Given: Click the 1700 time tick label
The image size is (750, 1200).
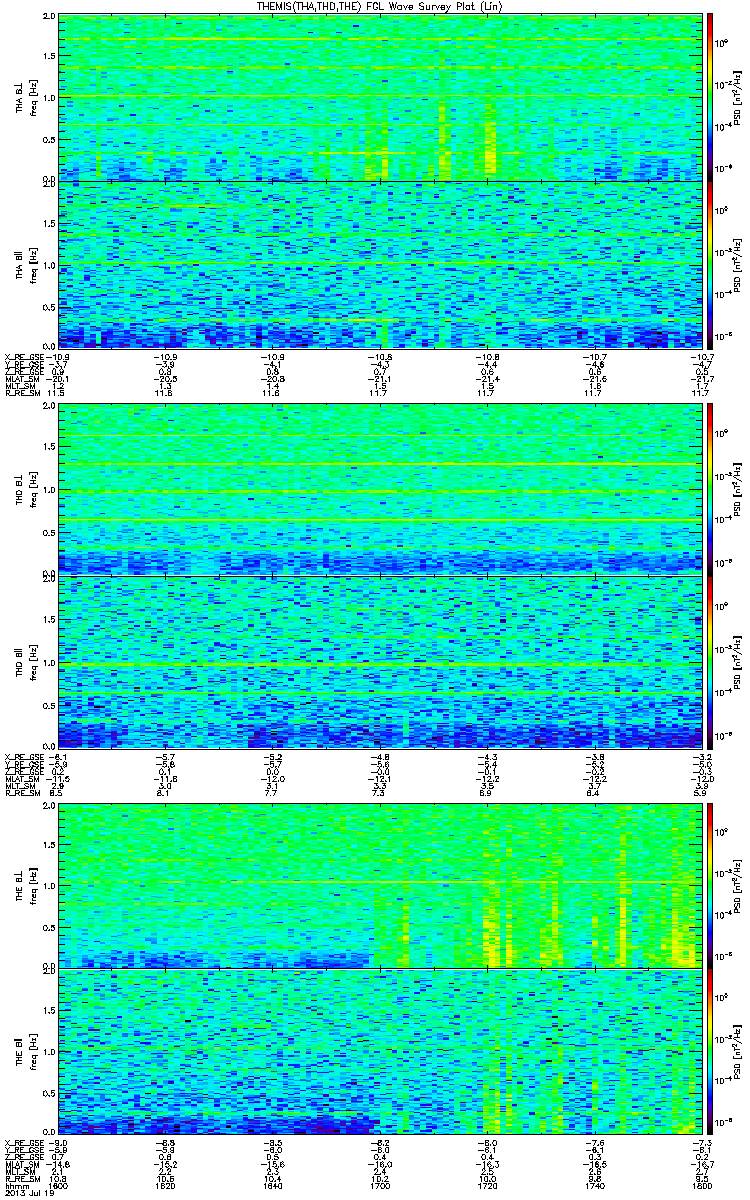Looking at the screenshot, I should coord(381,1185).
